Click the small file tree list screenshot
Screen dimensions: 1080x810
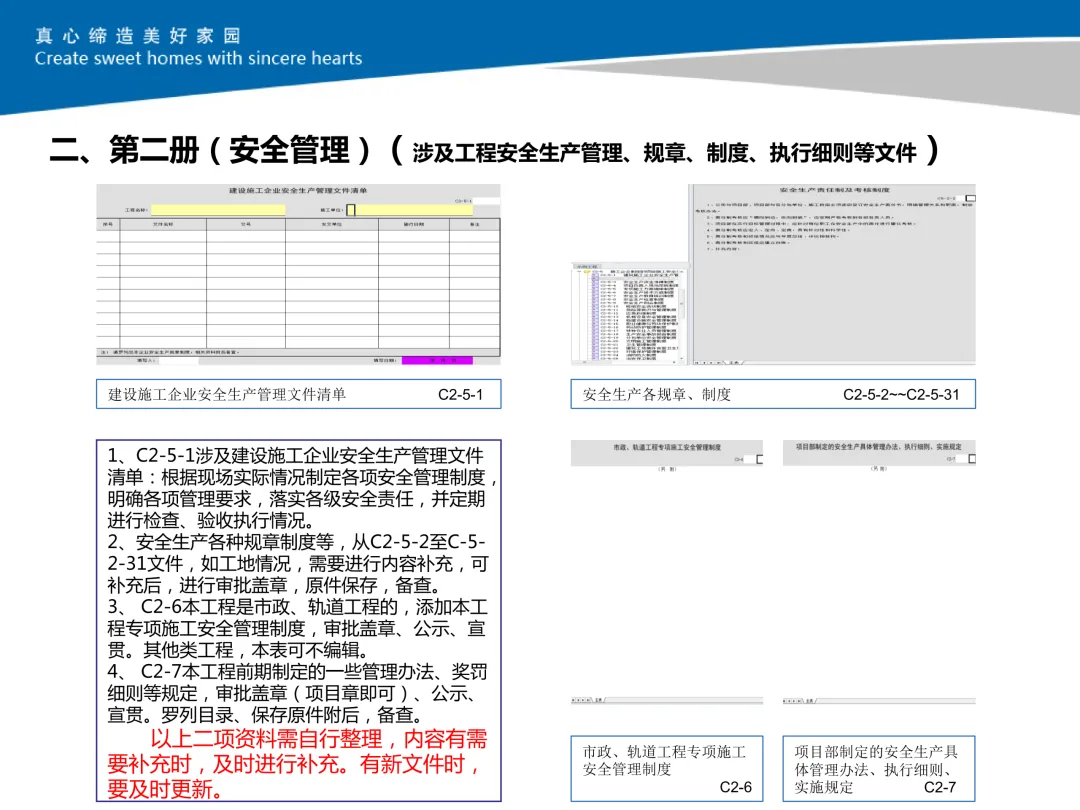(630, 313)
